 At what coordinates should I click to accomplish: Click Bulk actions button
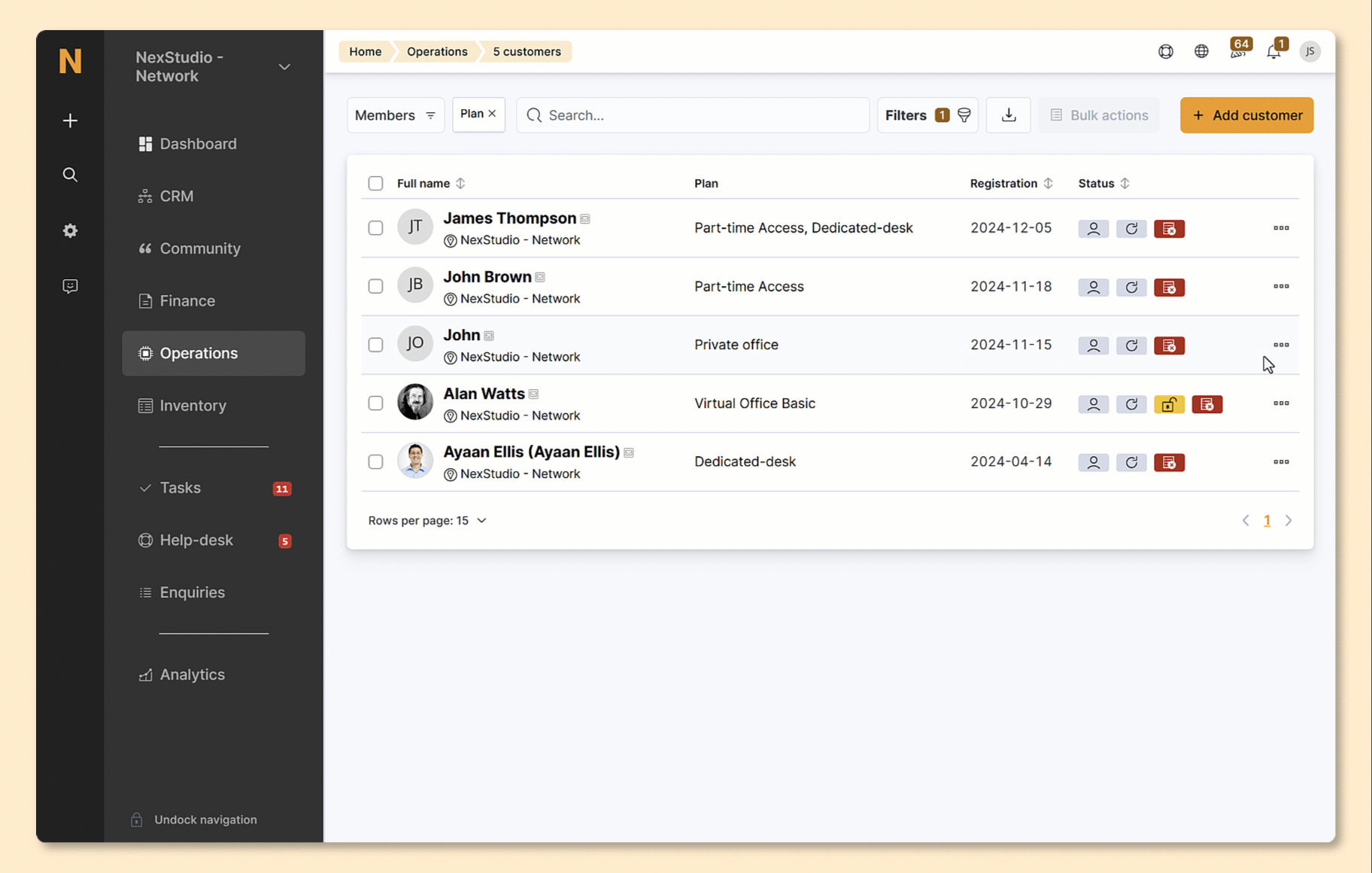click(1098, 115)
